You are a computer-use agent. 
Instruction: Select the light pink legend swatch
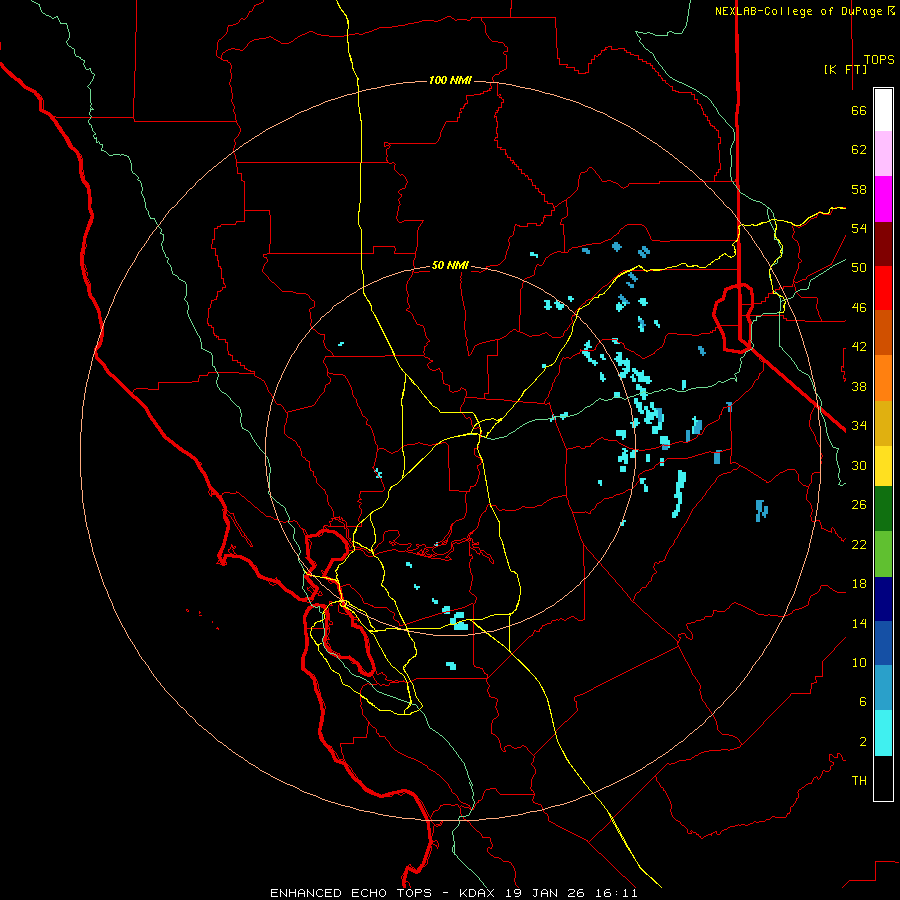click(883, 154)
